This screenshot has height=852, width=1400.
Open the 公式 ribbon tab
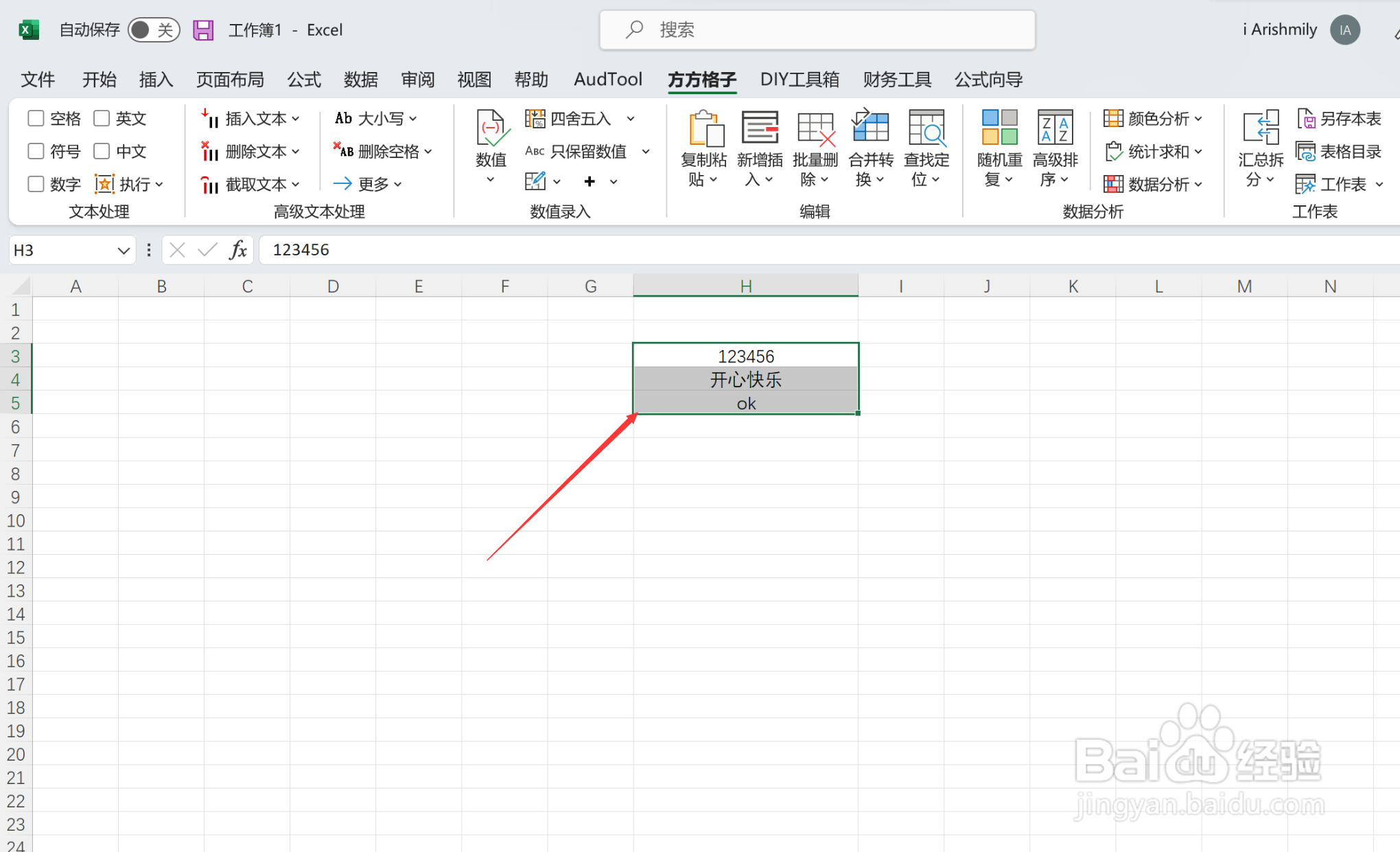click(304, 80)
